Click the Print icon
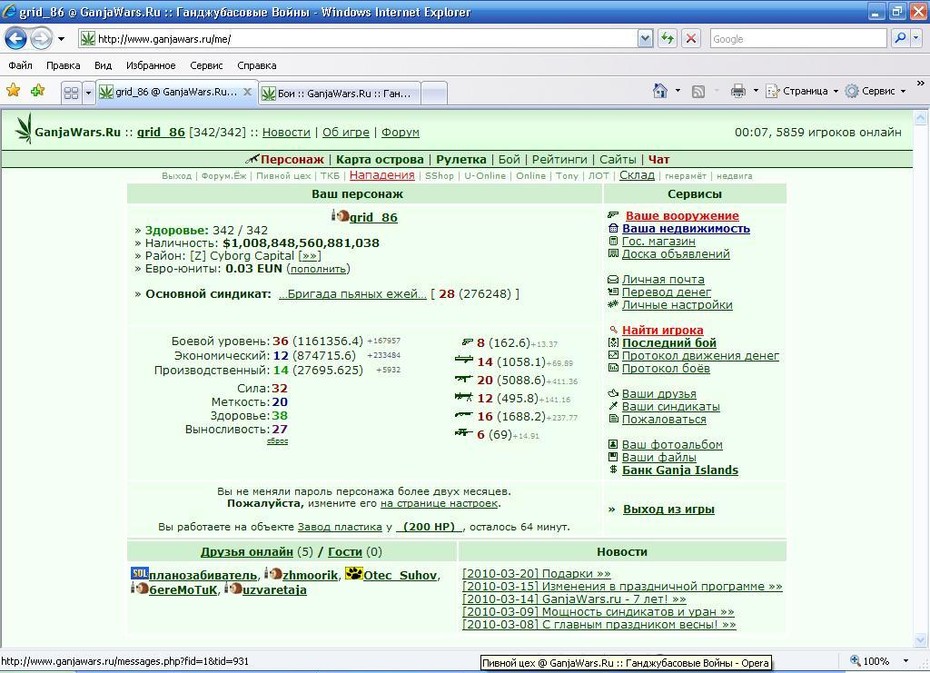Screen dimensions: 930x673 (x=738, y=91)
